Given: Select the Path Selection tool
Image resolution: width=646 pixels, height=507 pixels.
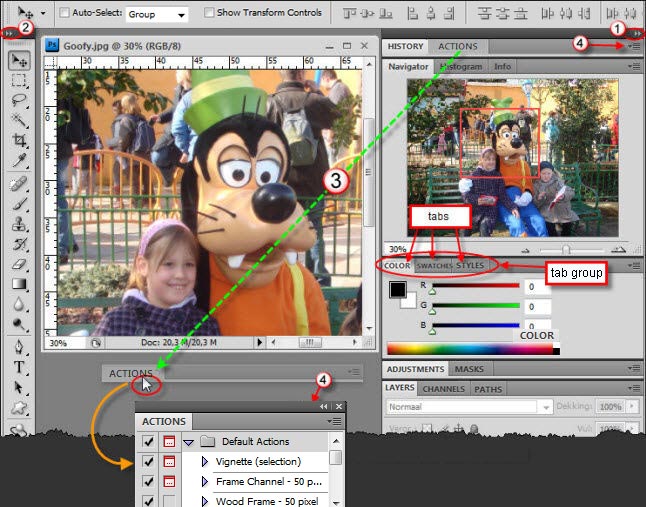Looking at the screenshot, I should 19,387.
